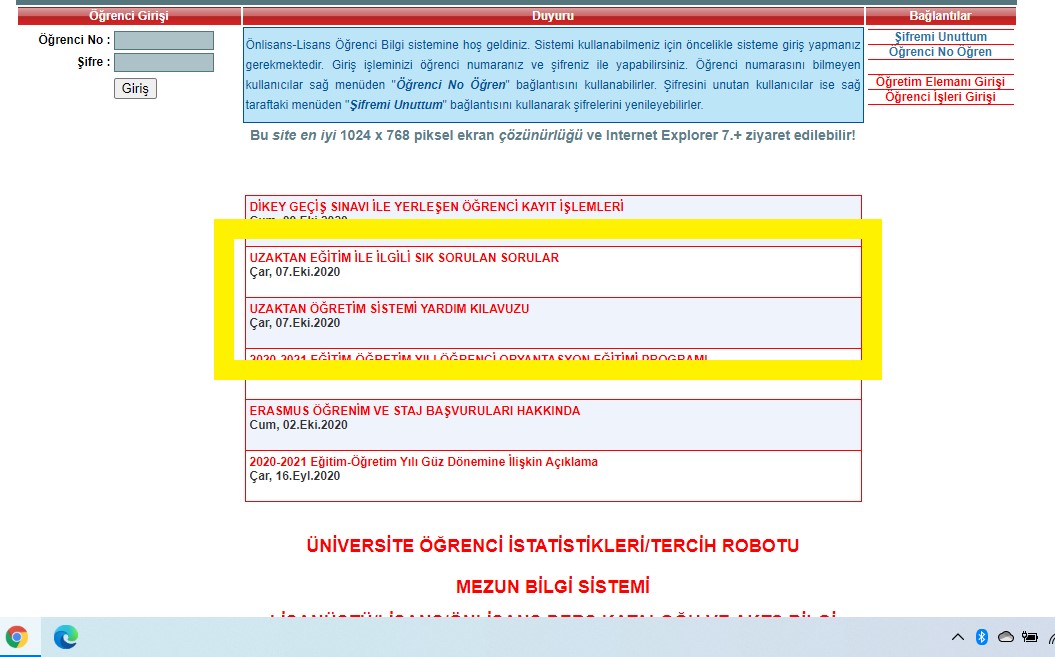This screenshot has width=1055, height=657.
Task: Click the Öğrenci No input field
Action: [164, 41]
